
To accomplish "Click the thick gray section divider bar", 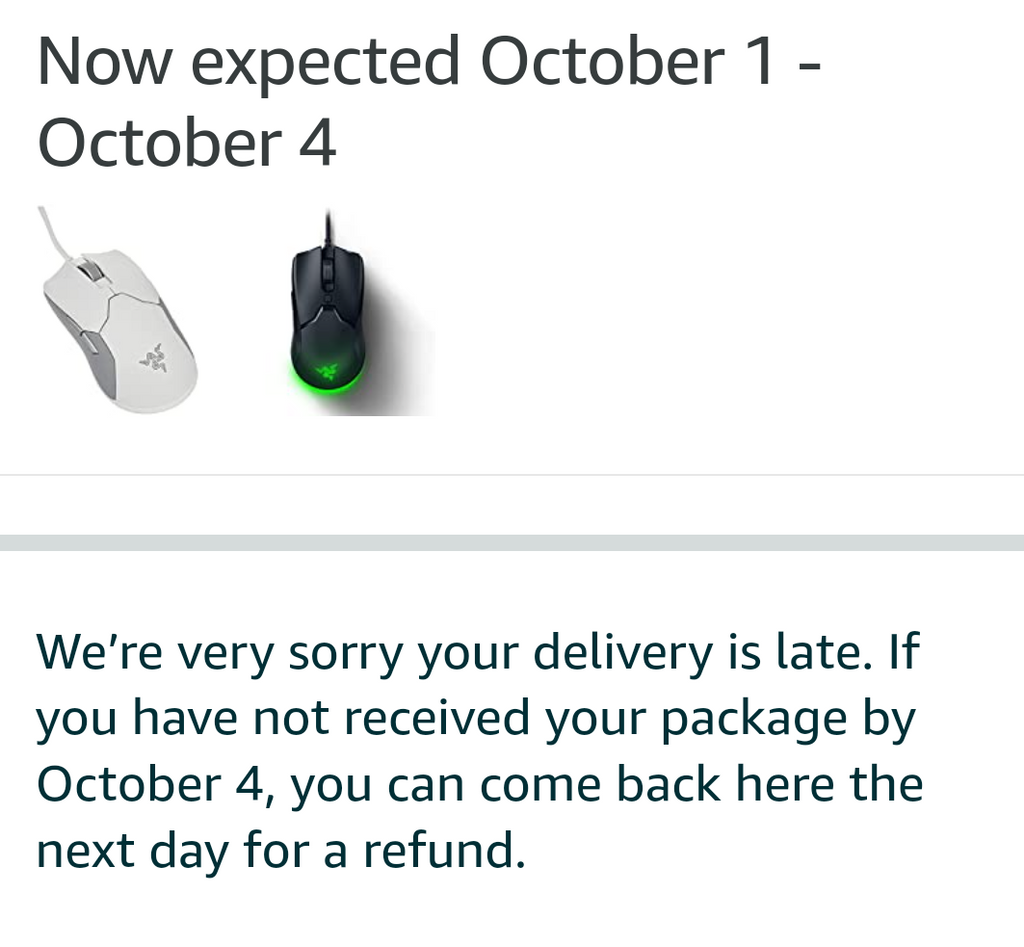I will 512,543.
